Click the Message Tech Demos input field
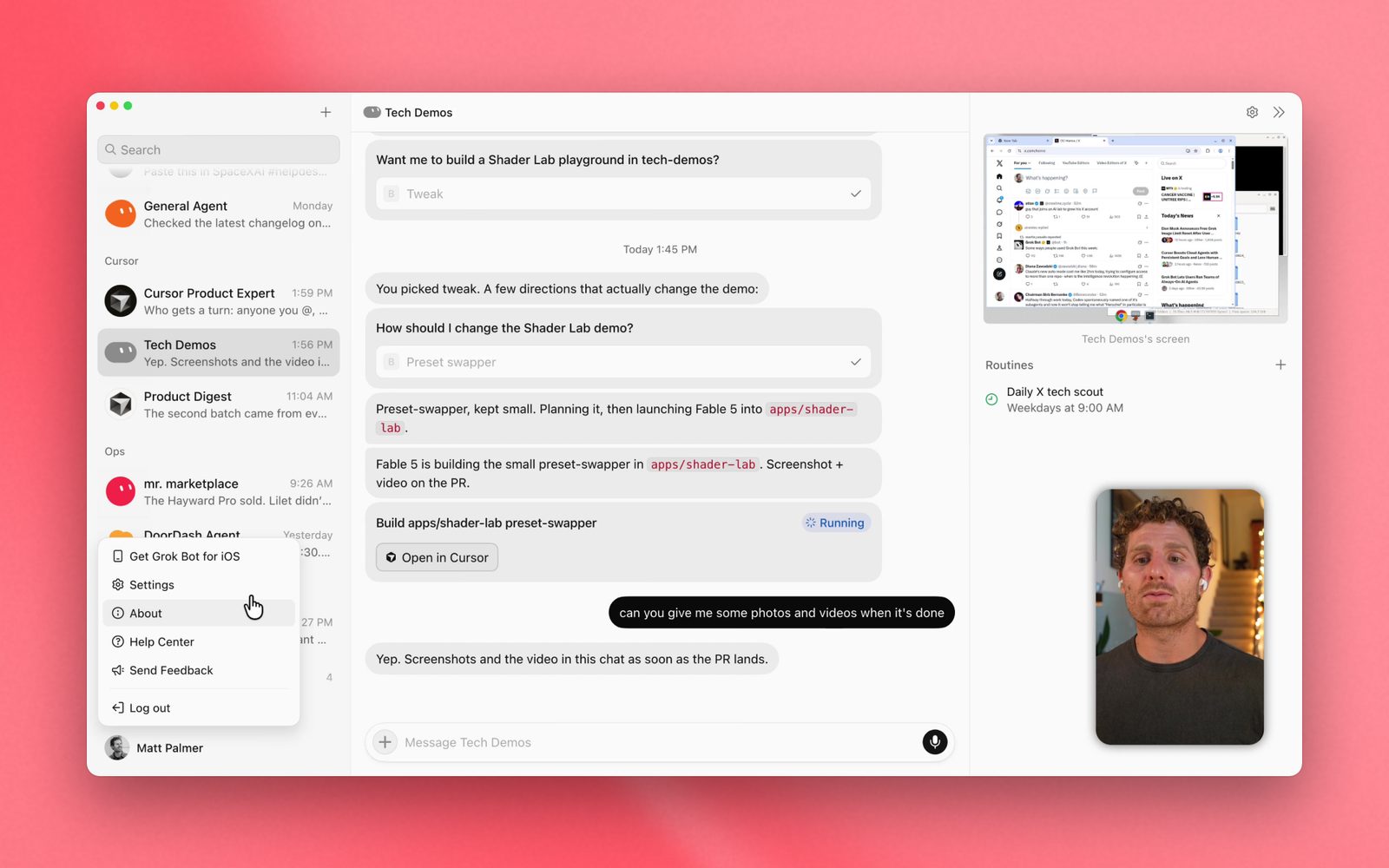This screenshot has height=868, width=1389. 660,742
